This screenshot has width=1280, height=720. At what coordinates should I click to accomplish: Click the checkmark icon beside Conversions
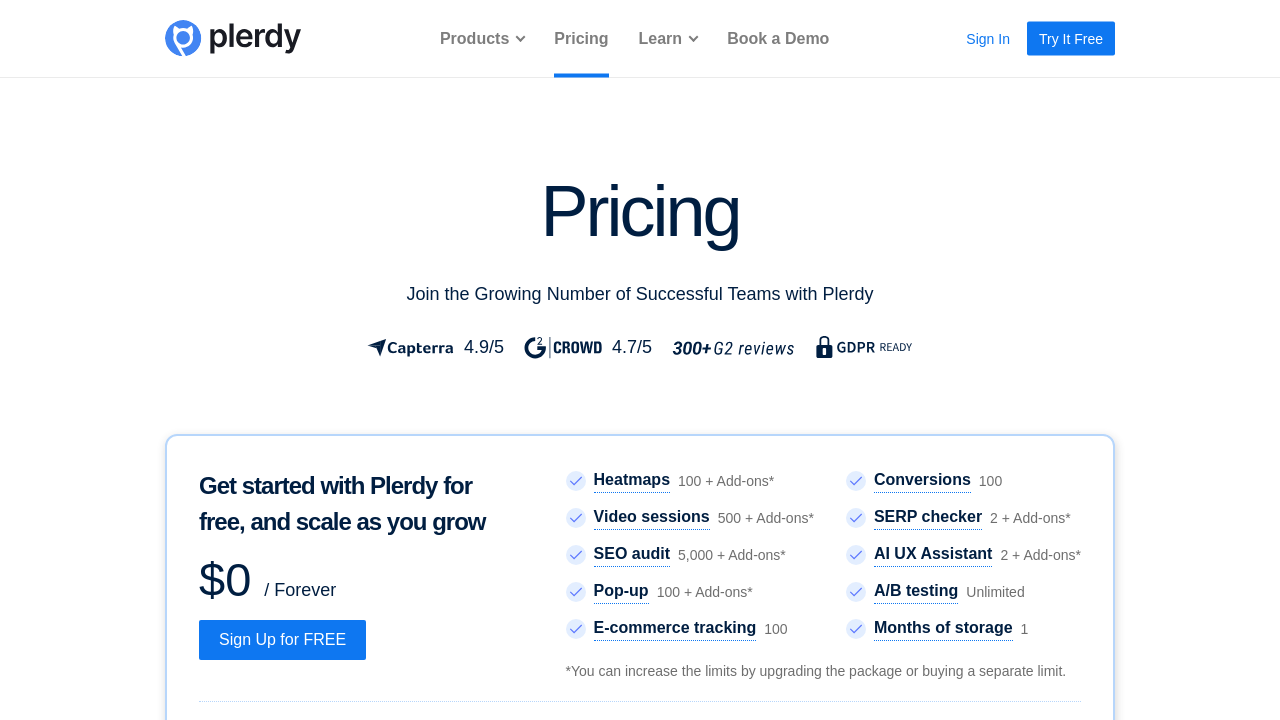point(856,481)
